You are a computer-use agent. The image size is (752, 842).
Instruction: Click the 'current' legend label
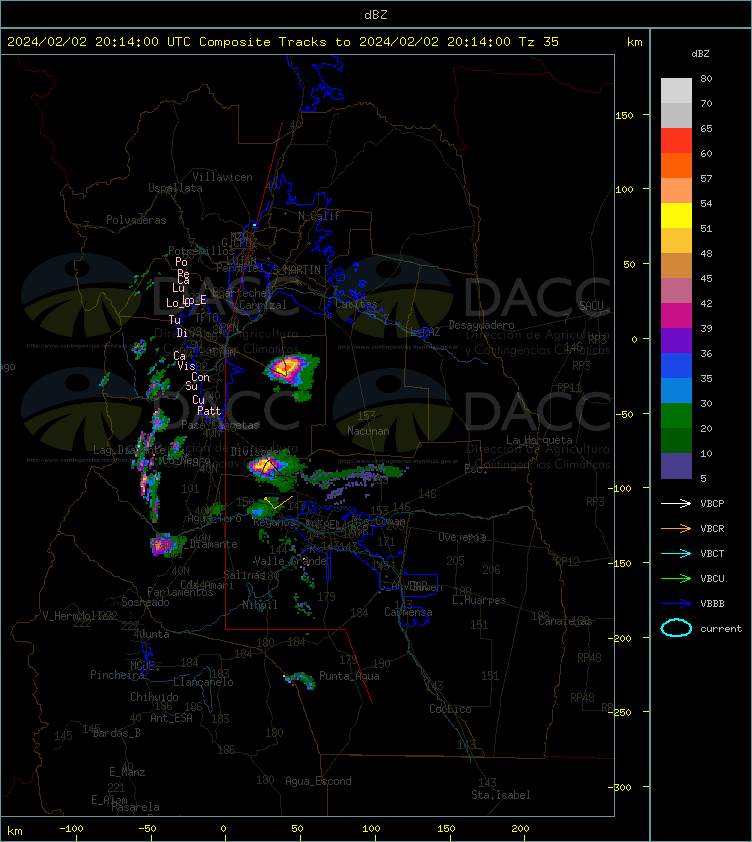tap(721, 628)
